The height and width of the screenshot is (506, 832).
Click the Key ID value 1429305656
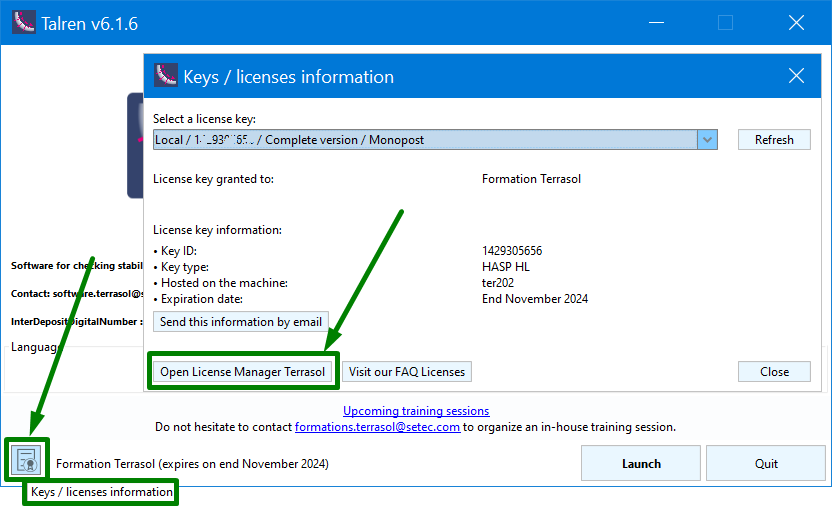tap(512, 251)
